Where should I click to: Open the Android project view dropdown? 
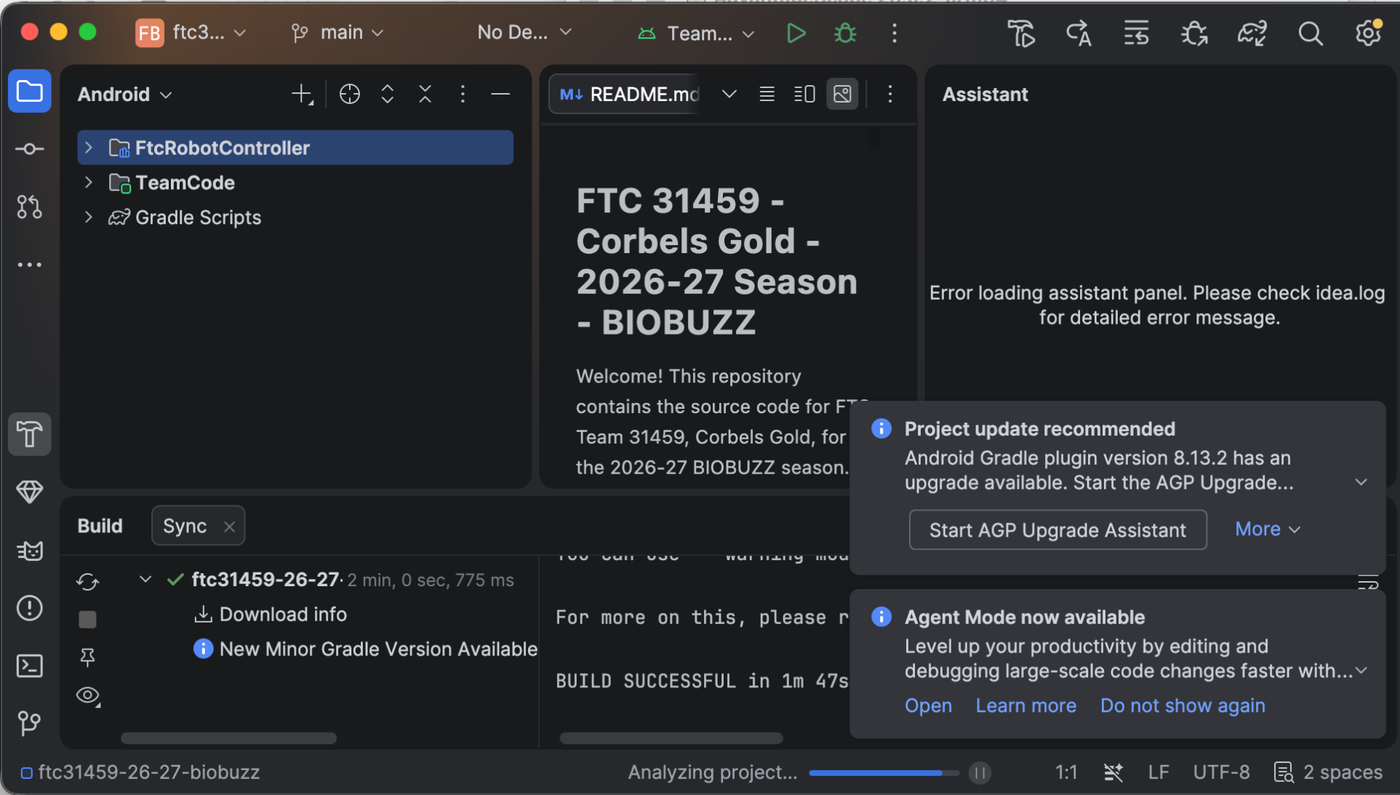pos(125,94)
